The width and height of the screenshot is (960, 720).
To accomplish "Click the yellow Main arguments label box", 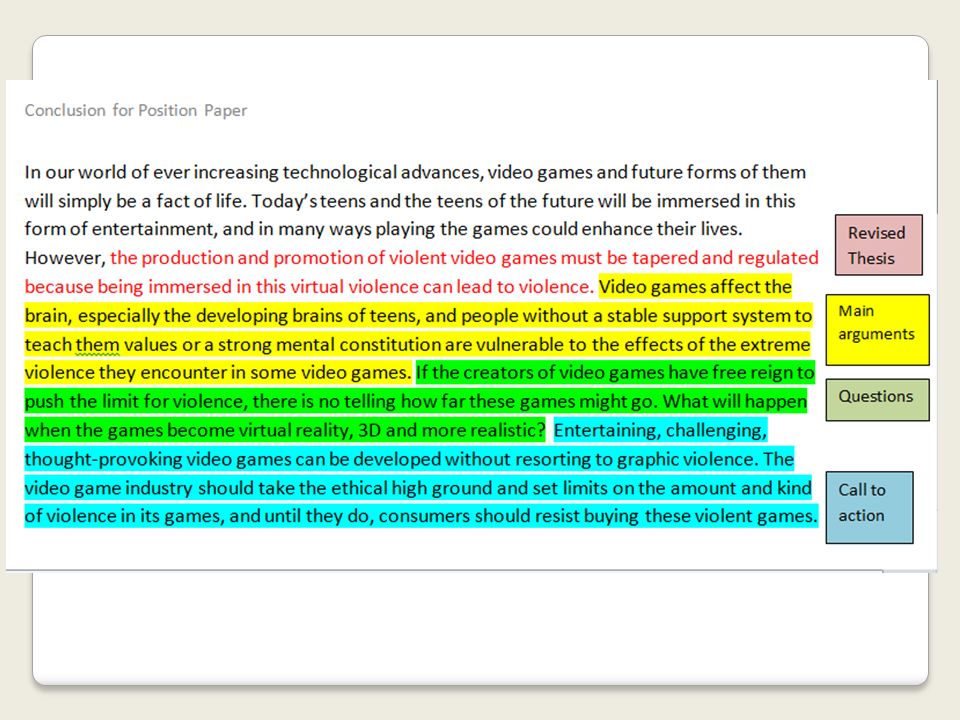I will point(877,330).
